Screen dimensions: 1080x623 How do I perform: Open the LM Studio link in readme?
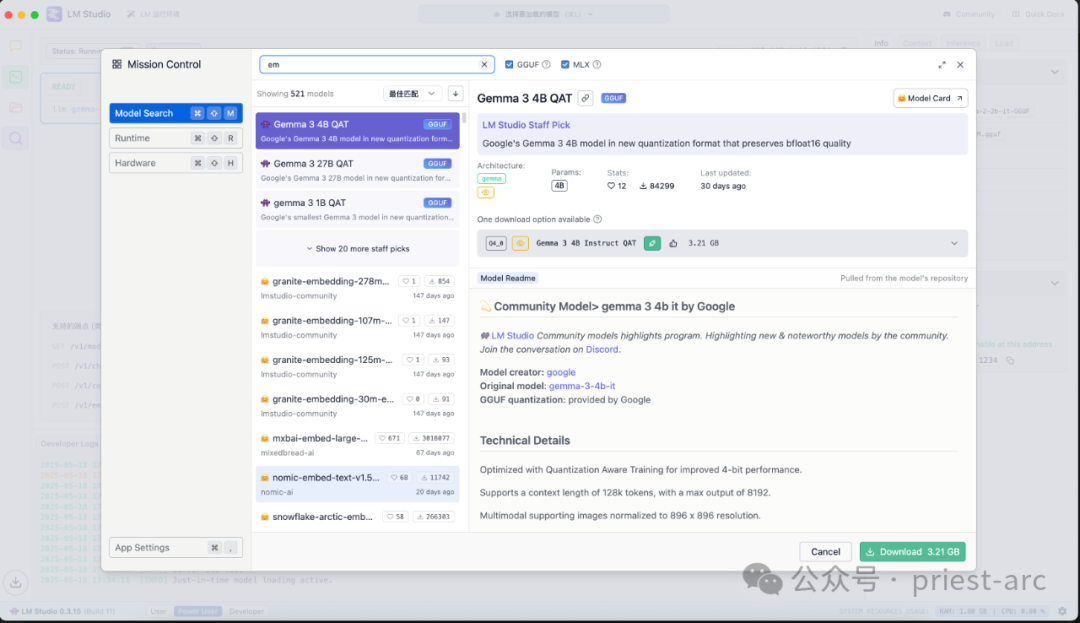(512, 336)
